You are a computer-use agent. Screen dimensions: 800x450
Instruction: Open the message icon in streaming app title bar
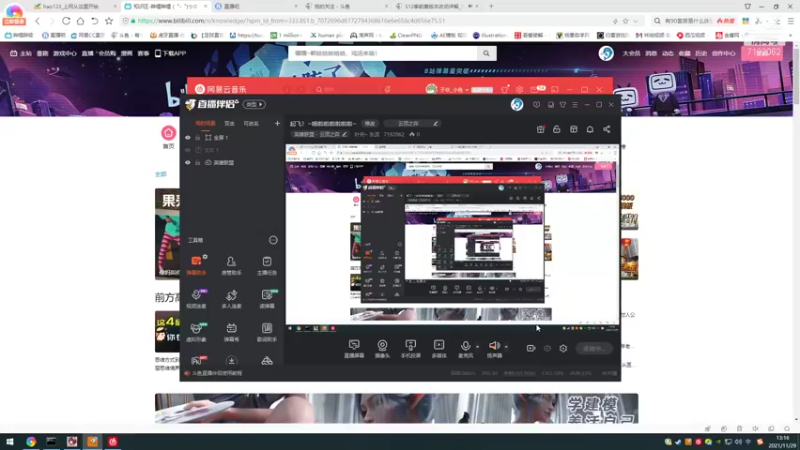pos(536,105)
